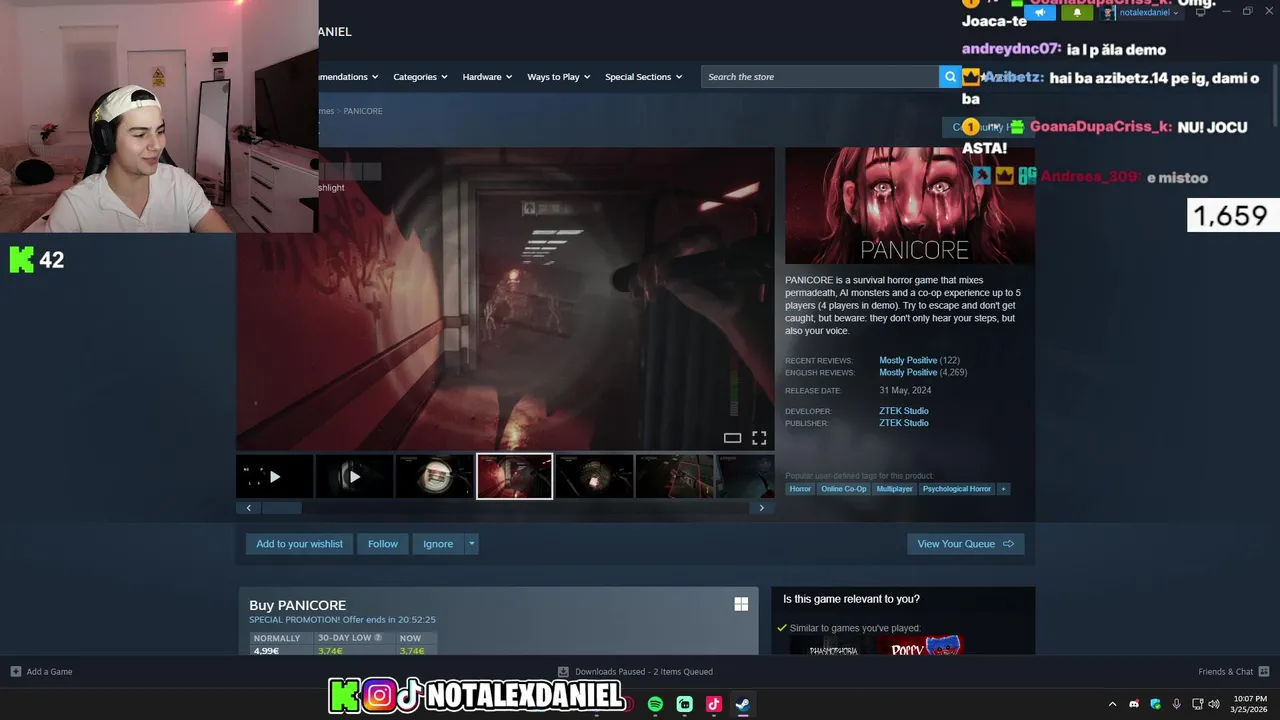Open the green notifications bell icon

coord(1077,13)
